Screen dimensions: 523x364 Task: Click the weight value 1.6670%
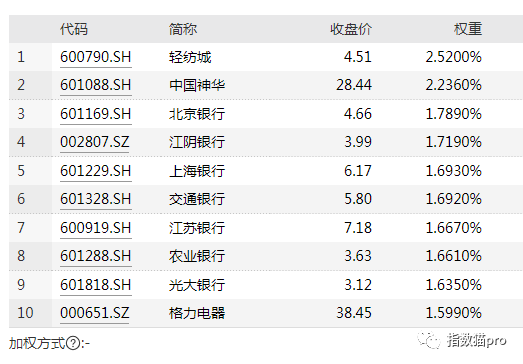coord(454,228)
